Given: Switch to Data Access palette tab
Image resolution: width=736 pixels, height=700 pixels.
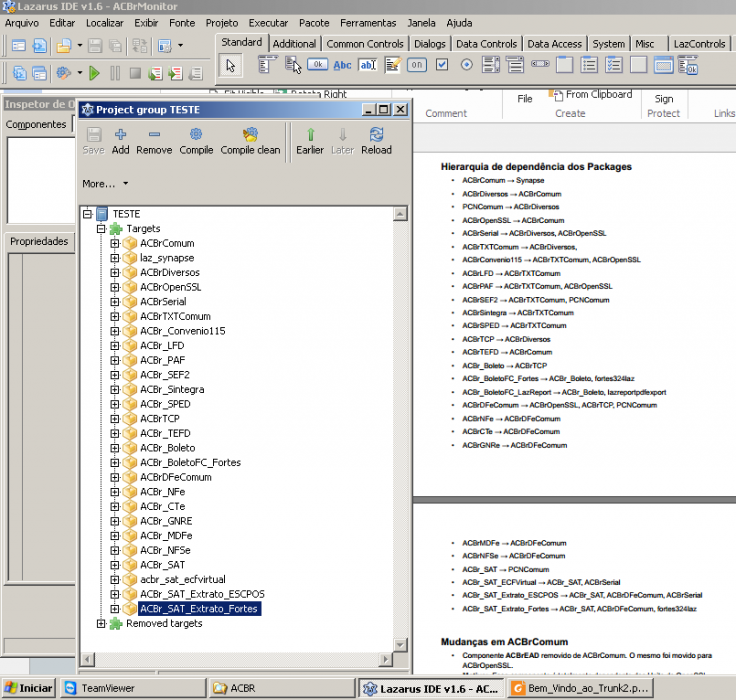Looking at the screenshot, I should pos(554,44).
